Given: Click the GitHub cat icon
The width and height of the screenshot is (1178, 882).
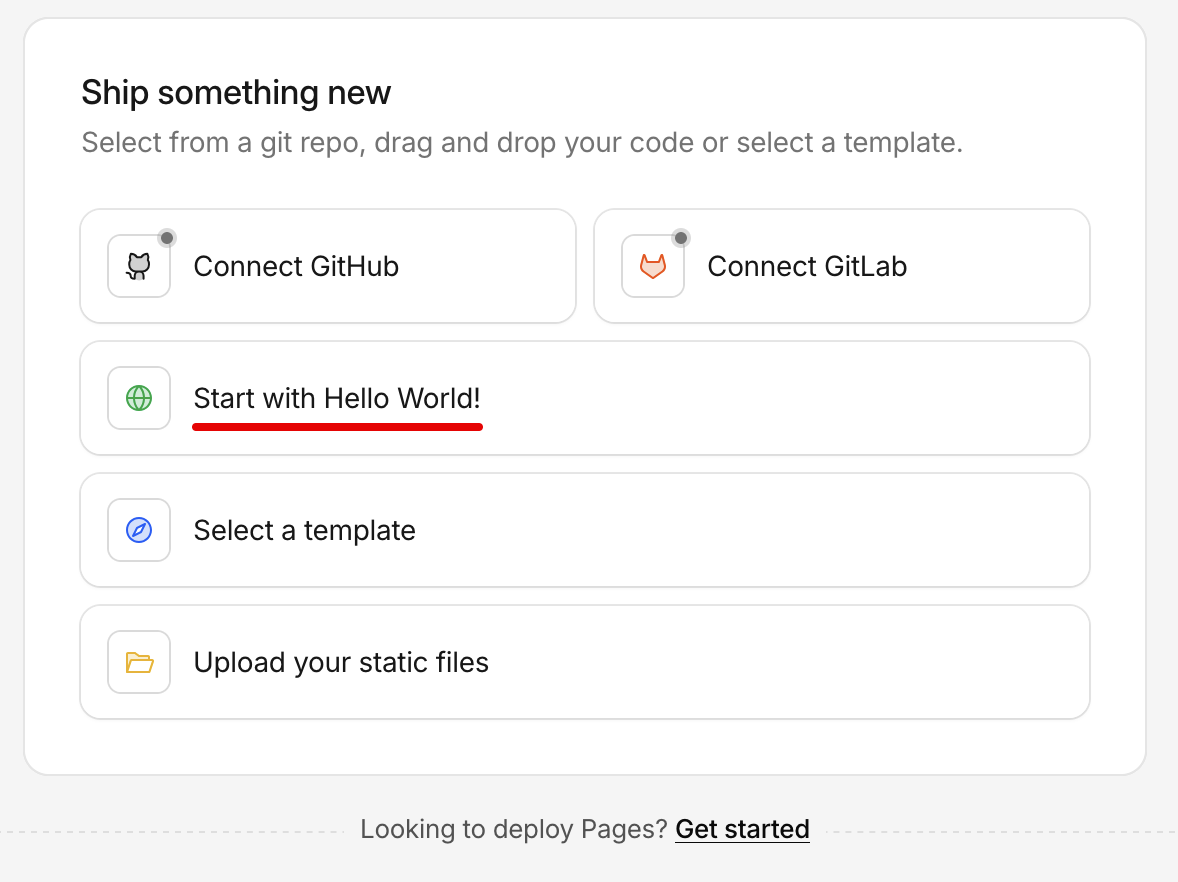Looking at the screenshot, I should 139,266.
